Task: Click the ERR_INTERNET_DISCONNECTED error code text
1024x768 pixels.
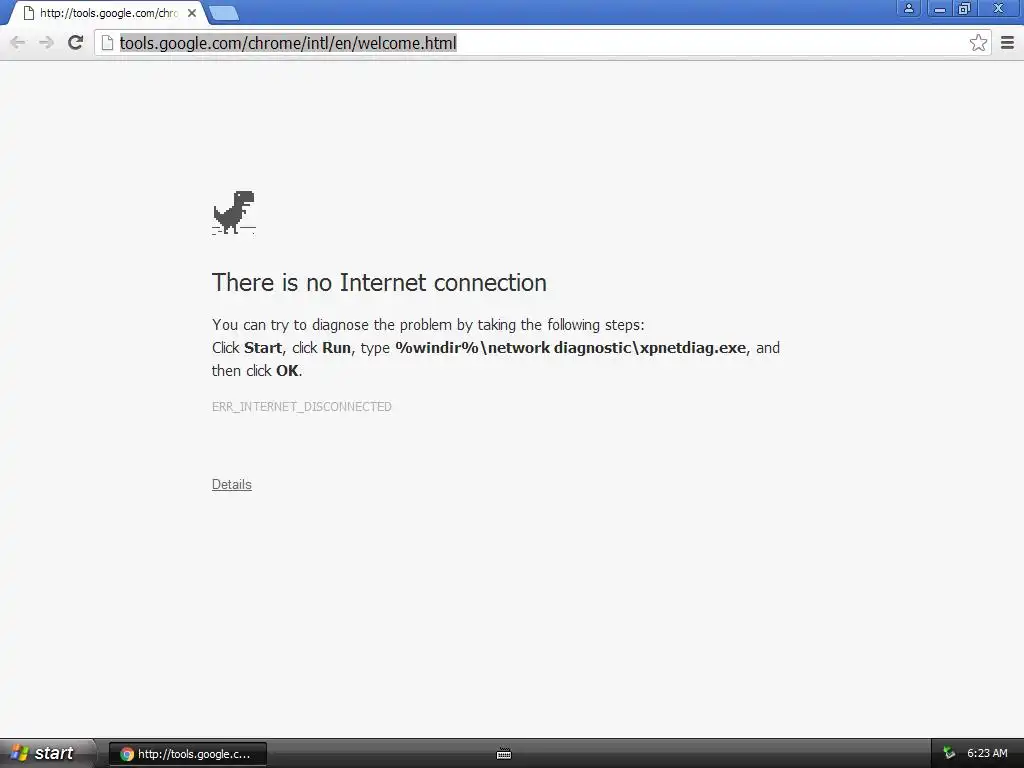Action: tap(302, 407)
